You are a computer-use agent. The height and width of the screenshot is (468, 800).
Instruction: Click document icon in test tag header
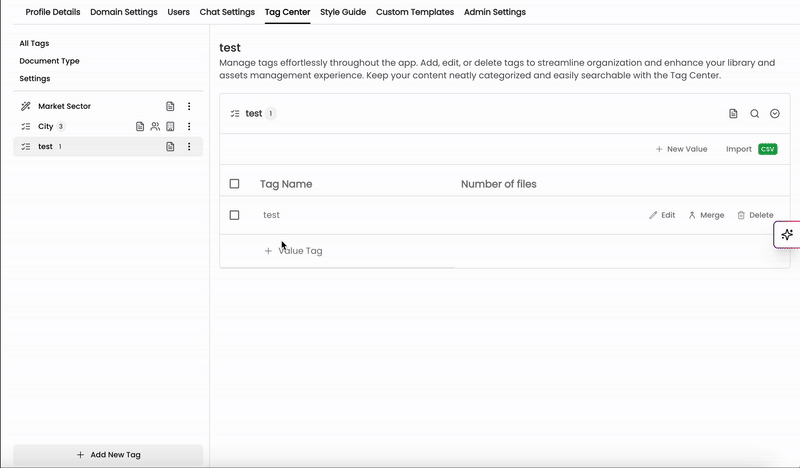733,114
